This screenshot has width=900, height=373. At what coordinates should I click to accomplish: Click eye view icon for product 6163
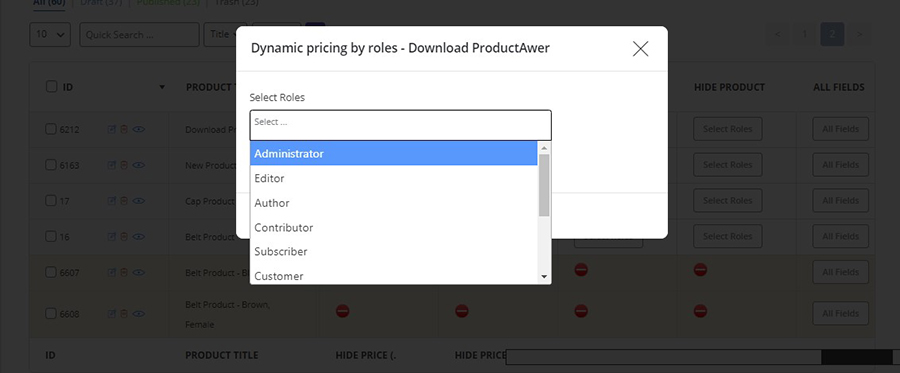click(138, 165)
